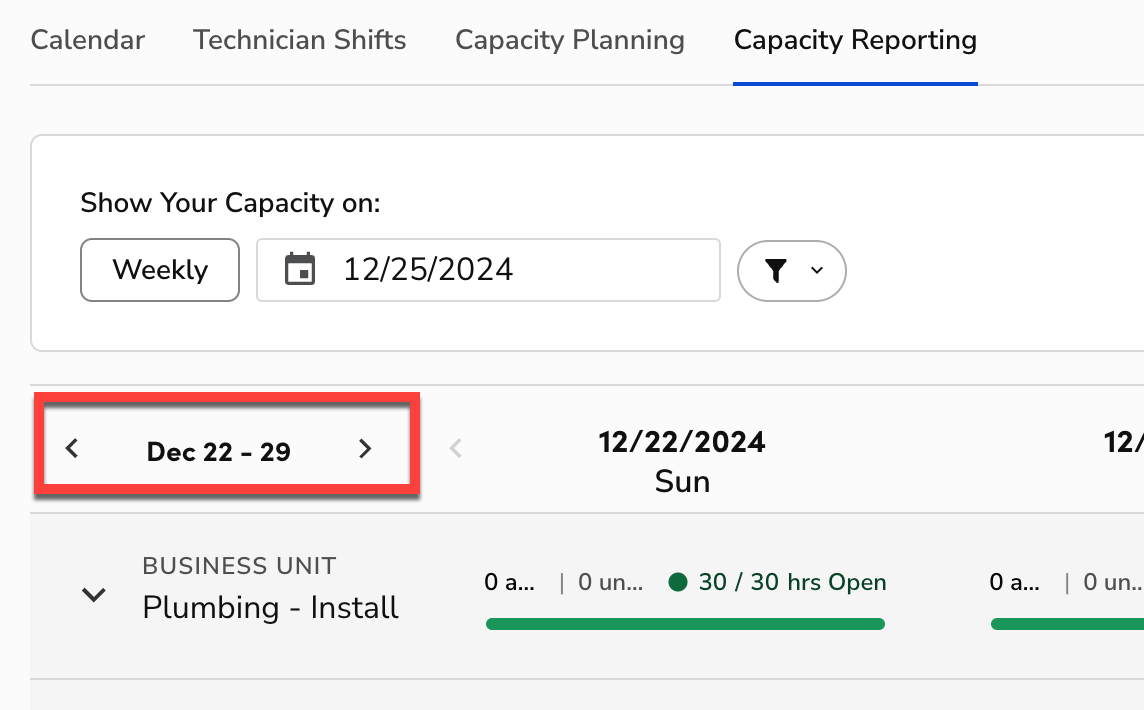Image resolution: width=1144 pixels, height=710 pixels.
Task: Open the Technician Shifts tab
Action: pos(299,40)
